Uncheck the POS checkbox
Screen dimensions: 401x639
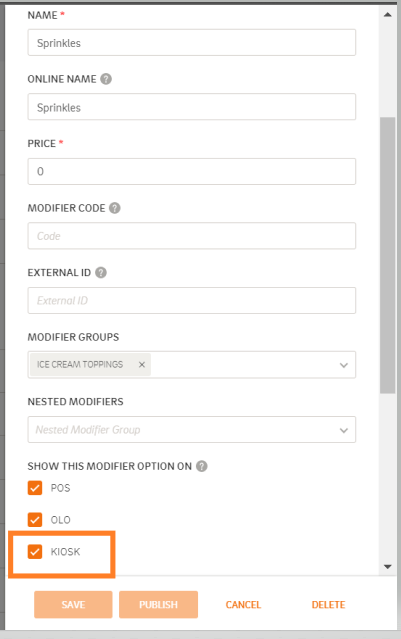(x=35, y=487)
